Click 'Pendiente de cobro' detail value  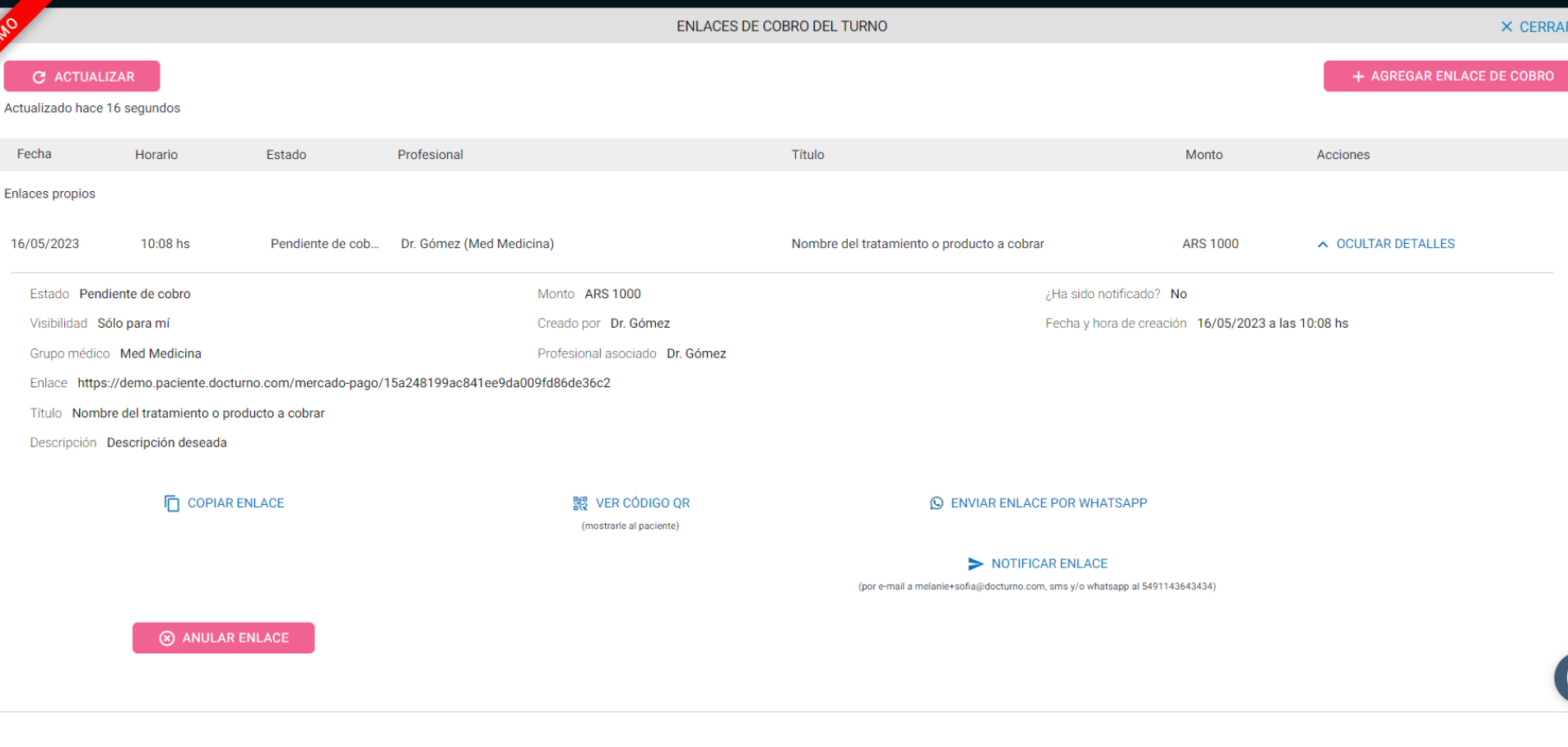point(135,294)
